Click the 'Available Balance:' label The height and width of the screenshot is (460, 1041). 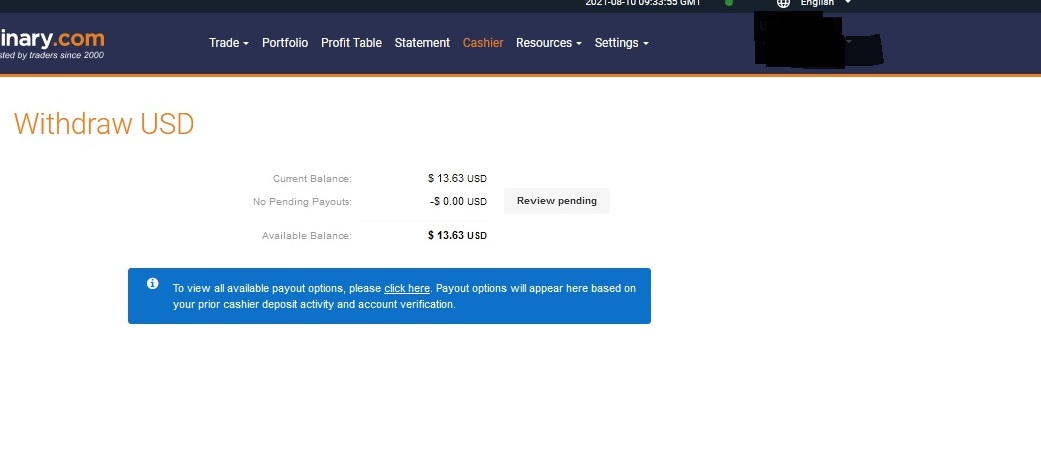coord(307,235)
